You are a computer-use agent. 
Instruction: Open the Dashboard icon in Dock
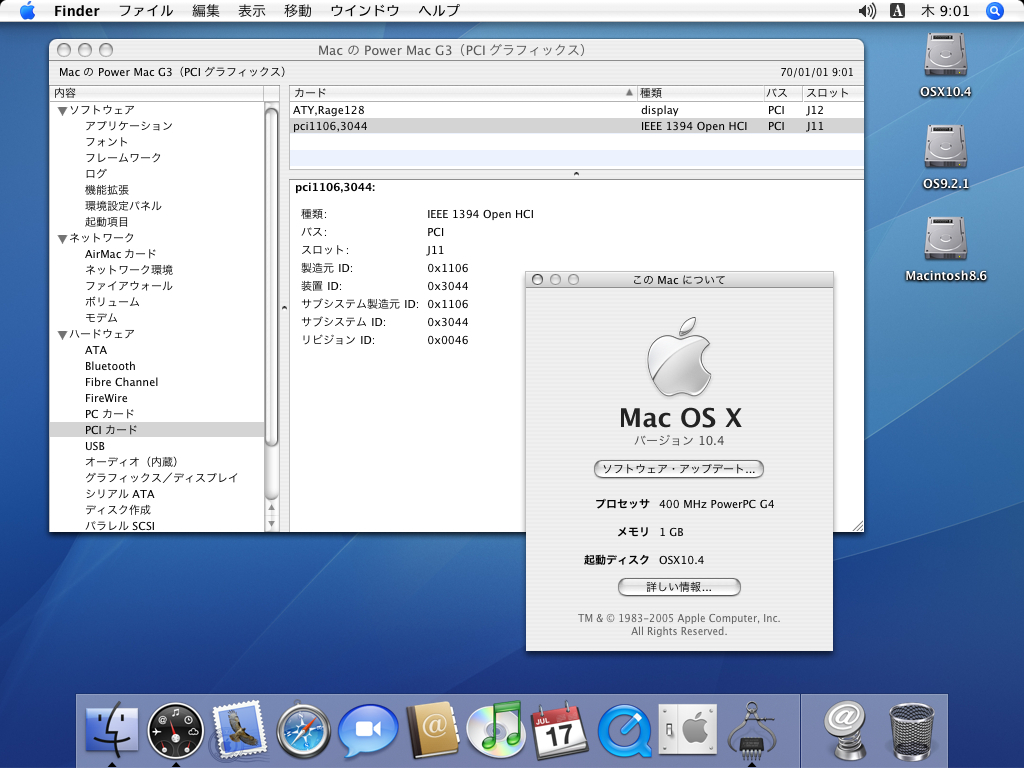[x=175, y=731]
